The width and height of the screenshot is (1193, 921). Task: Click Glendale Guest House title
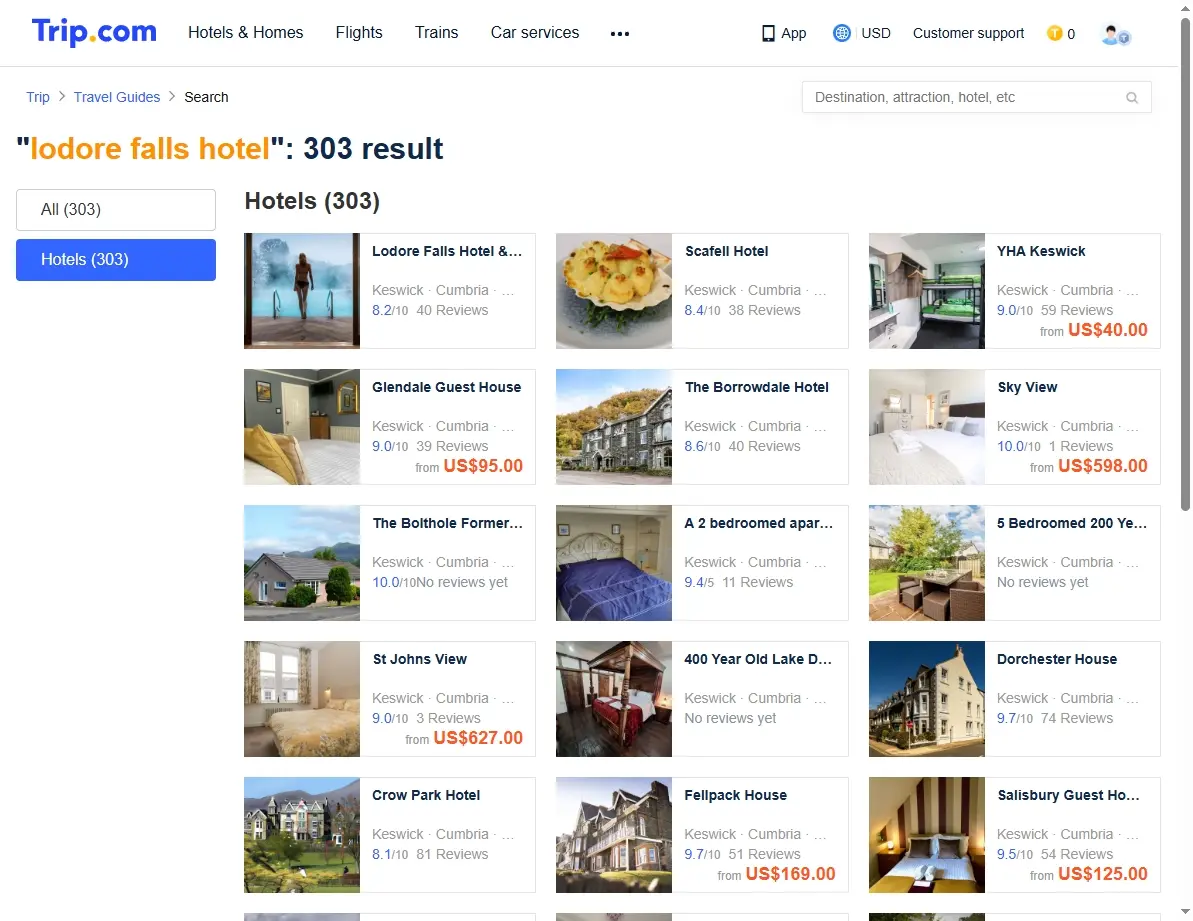pyautogui.click(x=447, y=388)
